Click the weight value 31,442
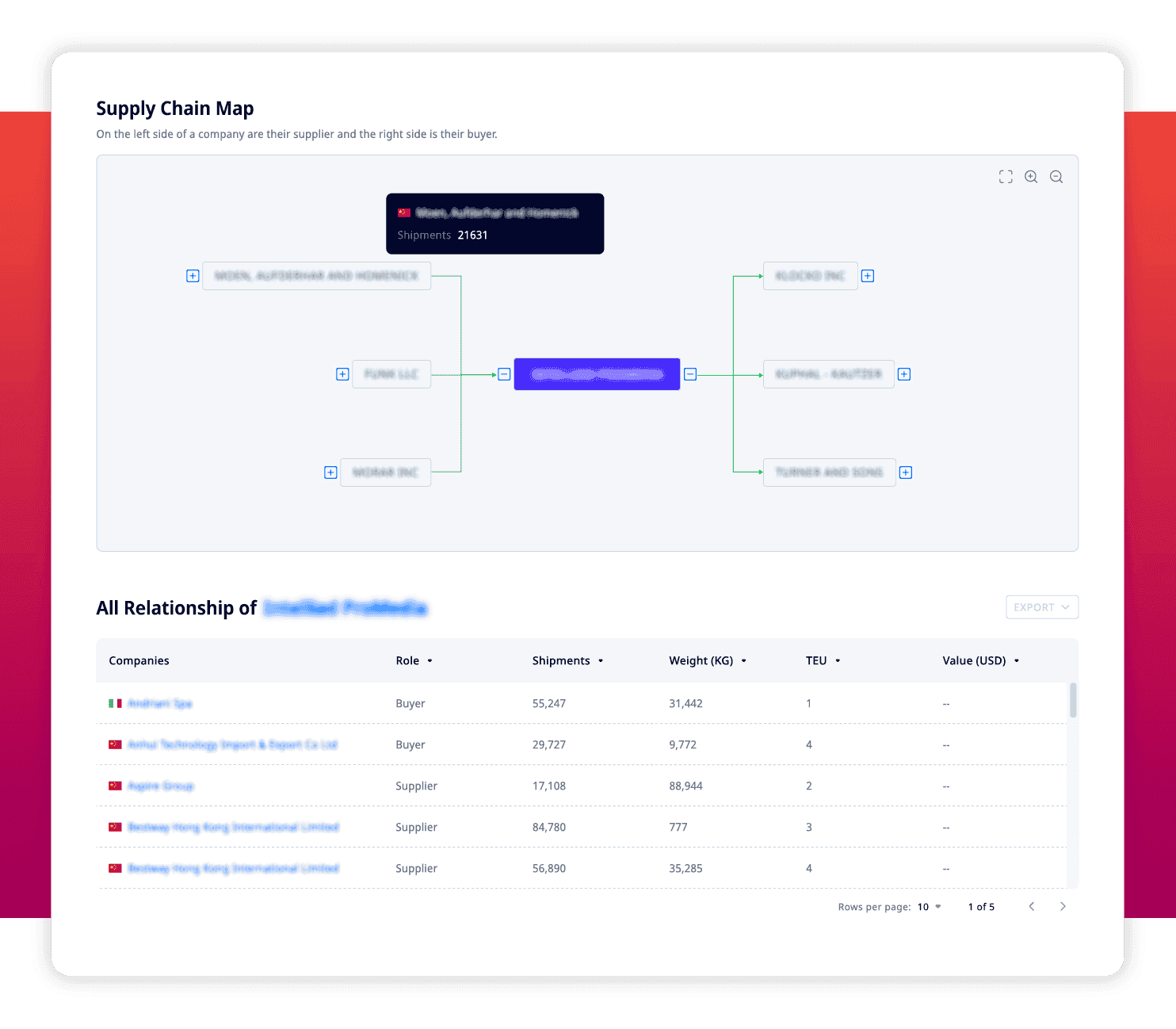Screen dimensions: 1176x1029 tap(685, 703)
